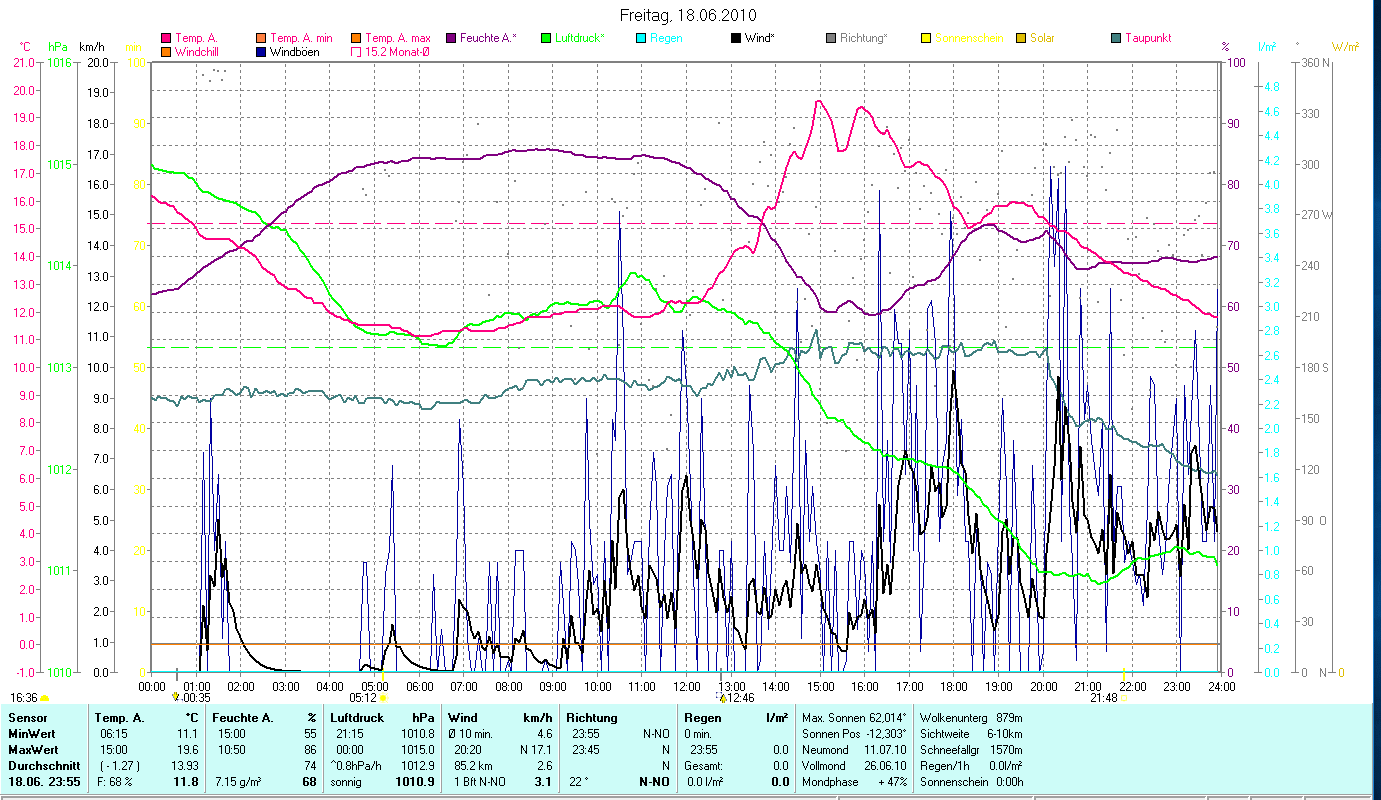Click the gray Richtung legend square
This screenshot has width=1381, height=800.
[x=831, y=38]
